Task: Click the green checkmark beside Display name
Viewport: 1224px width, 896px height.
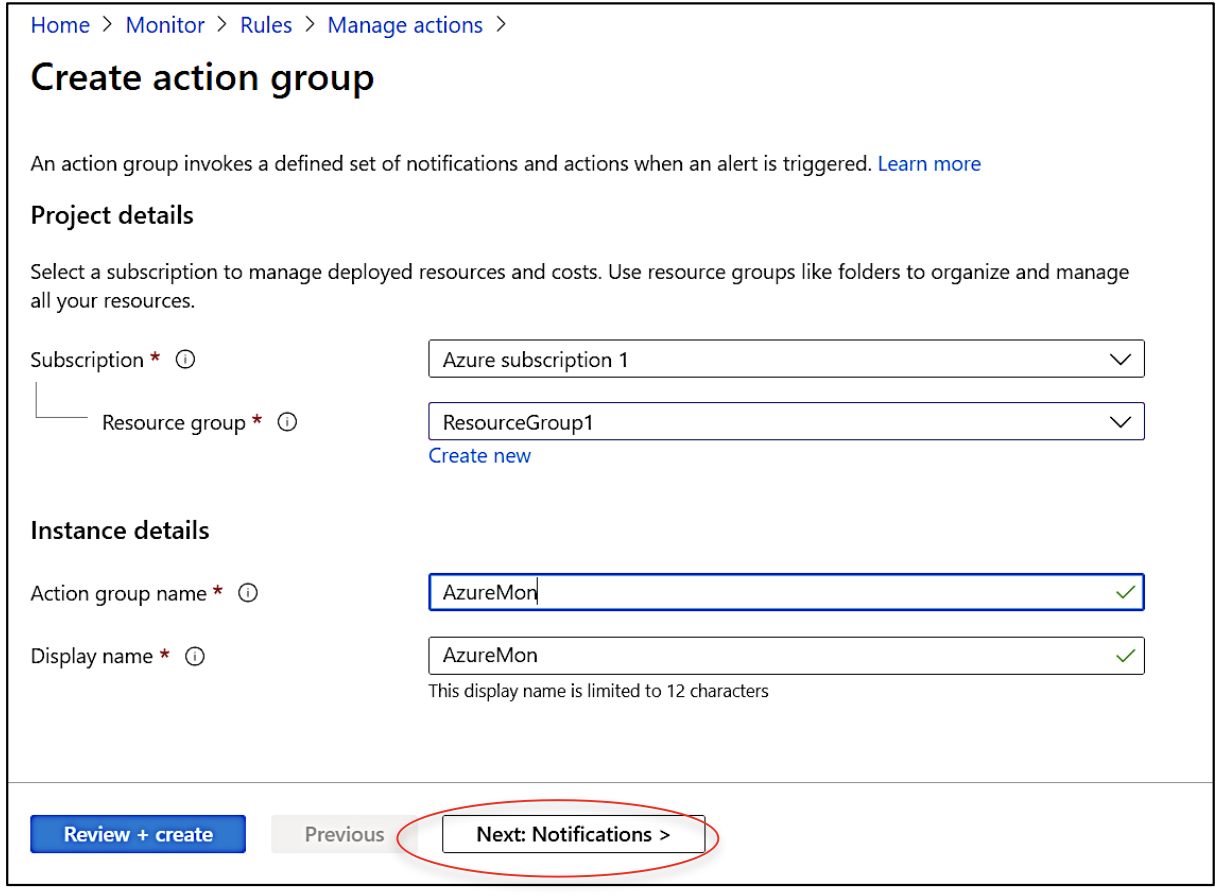Action: (x=1128, y=656)
